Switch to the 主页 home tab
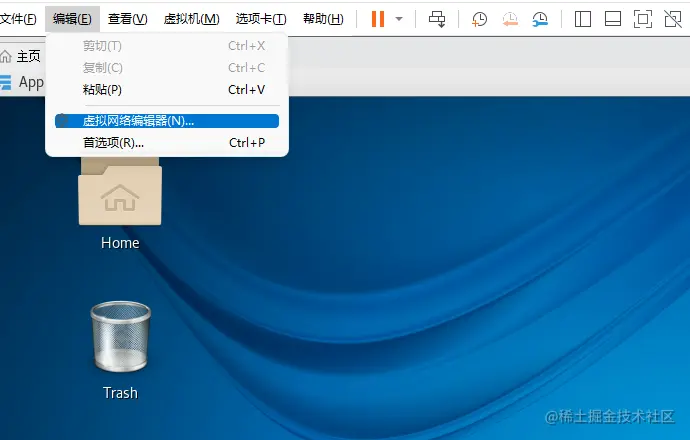 (21, 56)
